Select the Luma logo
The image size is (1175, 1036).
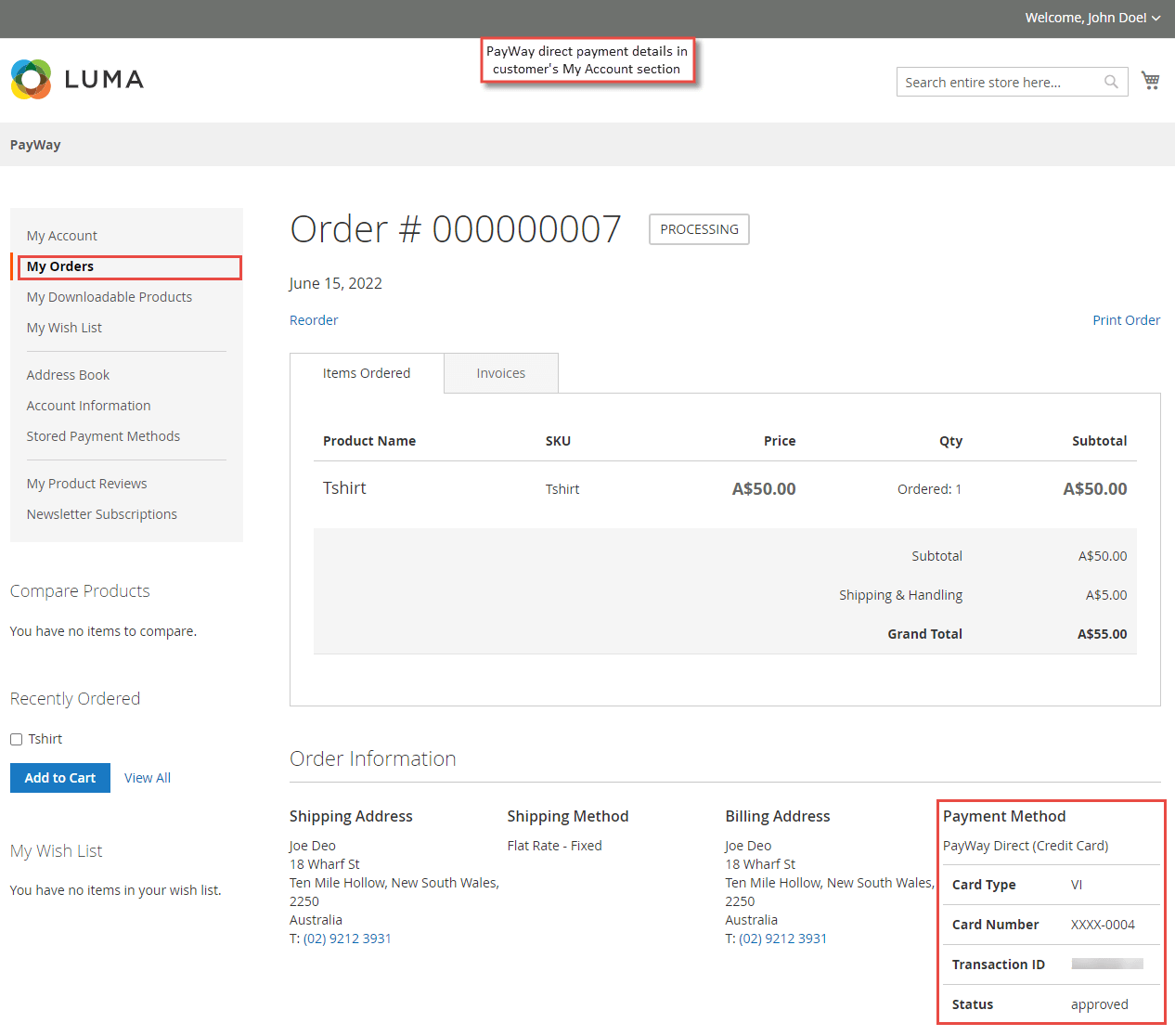pos(76,79)
